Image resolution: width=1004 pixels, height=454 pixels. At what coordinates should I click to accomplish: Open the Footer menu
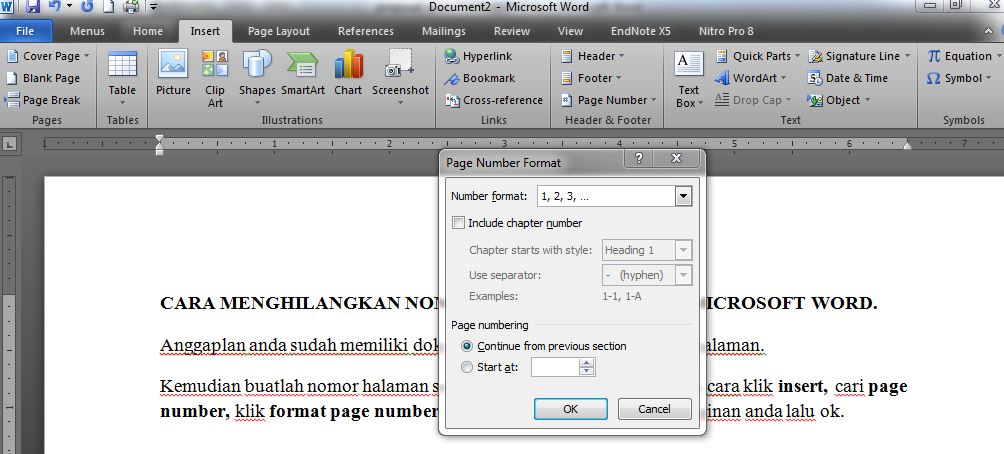tap(591, 78)
